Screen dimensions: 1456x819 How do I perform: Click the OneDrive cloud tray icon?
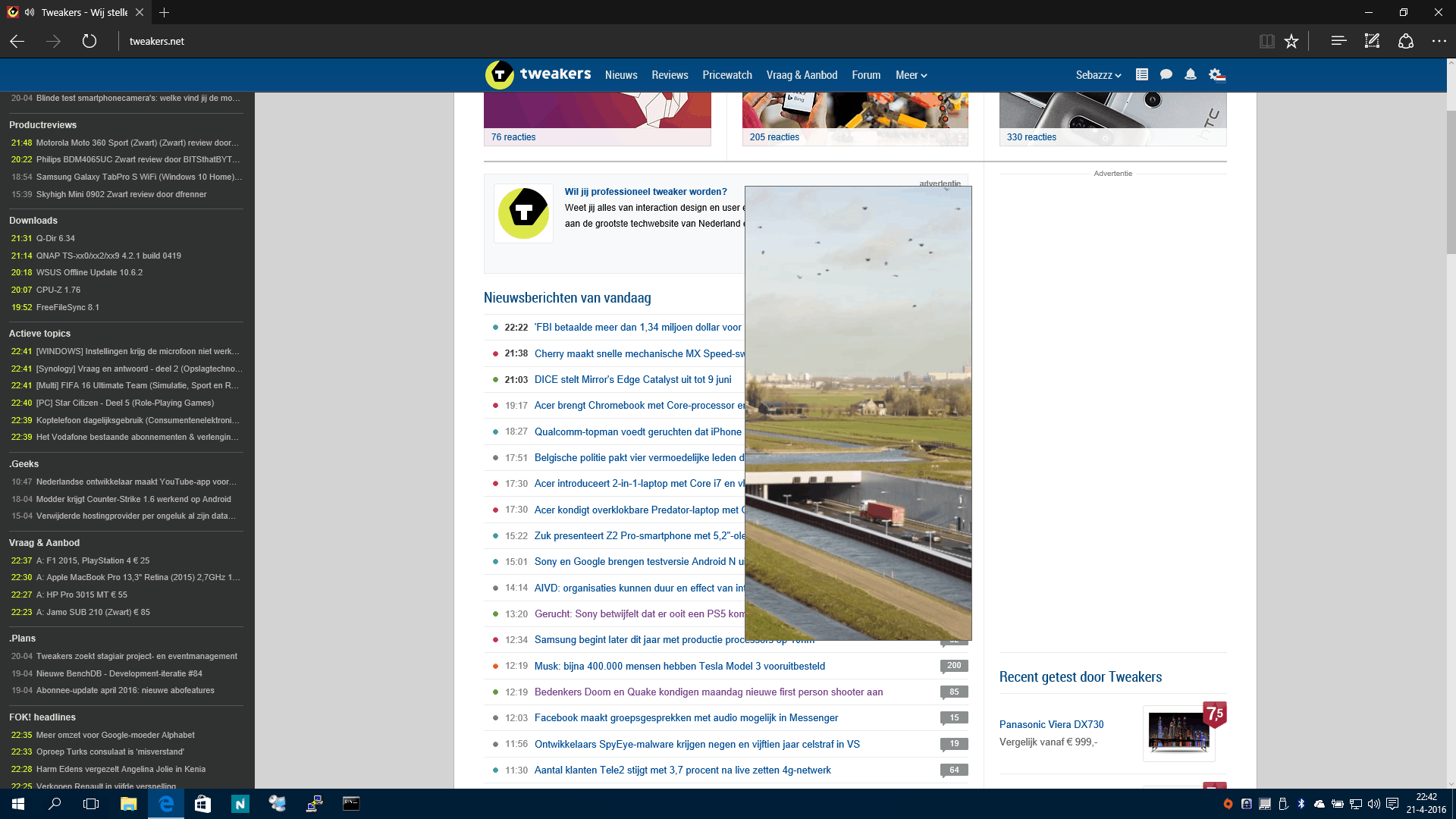(x=1319, y=804)
